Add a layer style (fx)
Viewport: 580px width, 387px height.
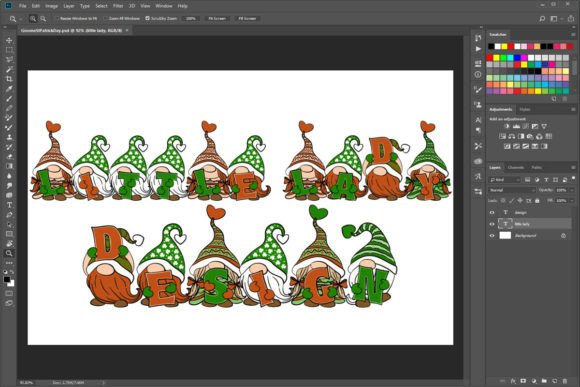coord(513,380)
